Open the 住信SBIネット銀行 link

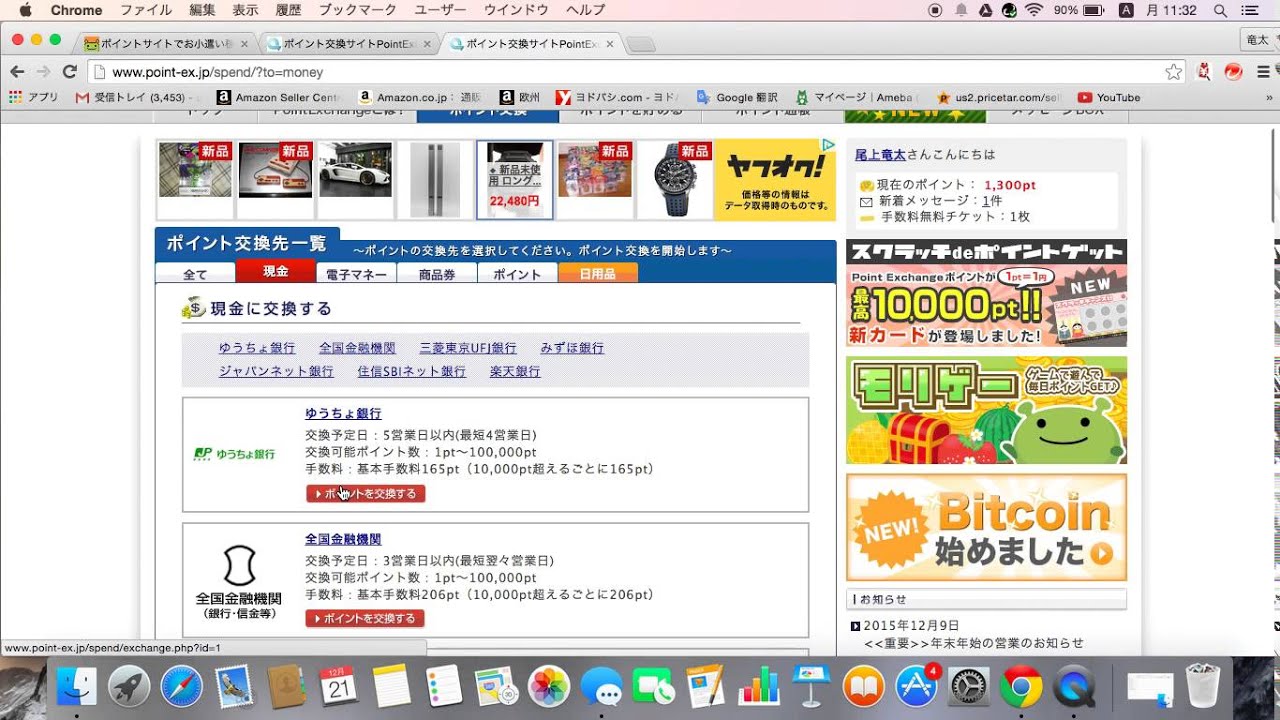[411, 371]
